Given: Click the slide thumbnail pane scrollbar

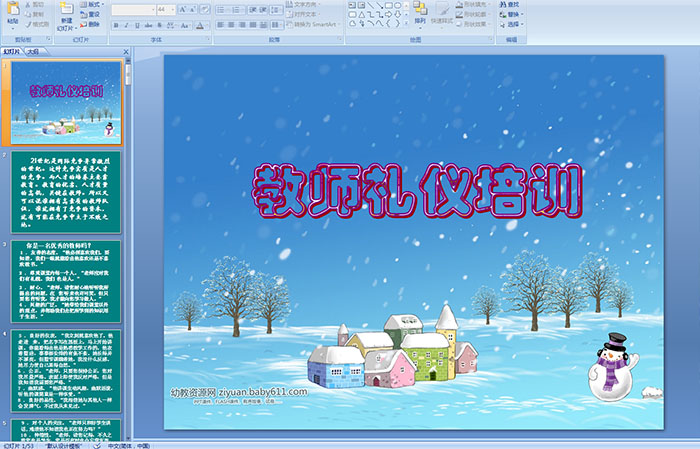Looking at the screenshot, I should [x=128, y=250].
